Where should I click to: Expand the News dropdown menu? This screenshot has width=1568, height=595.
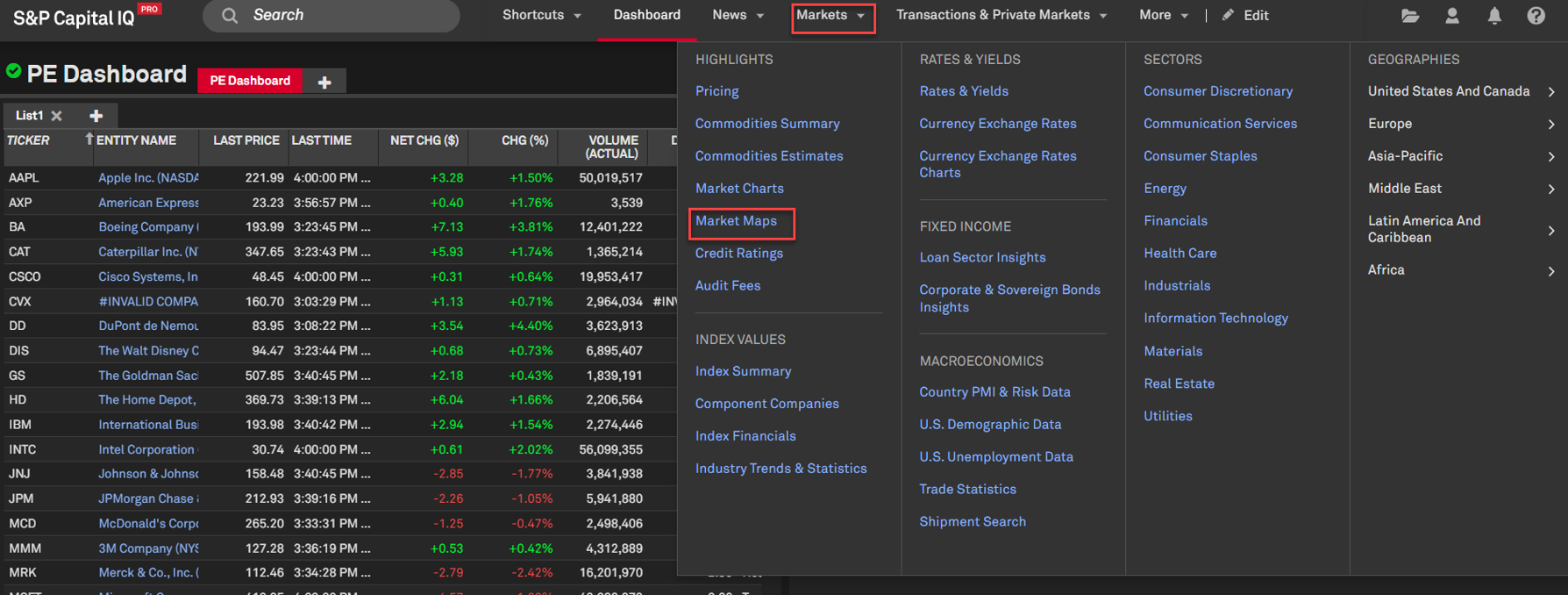[x=738, y=15]
